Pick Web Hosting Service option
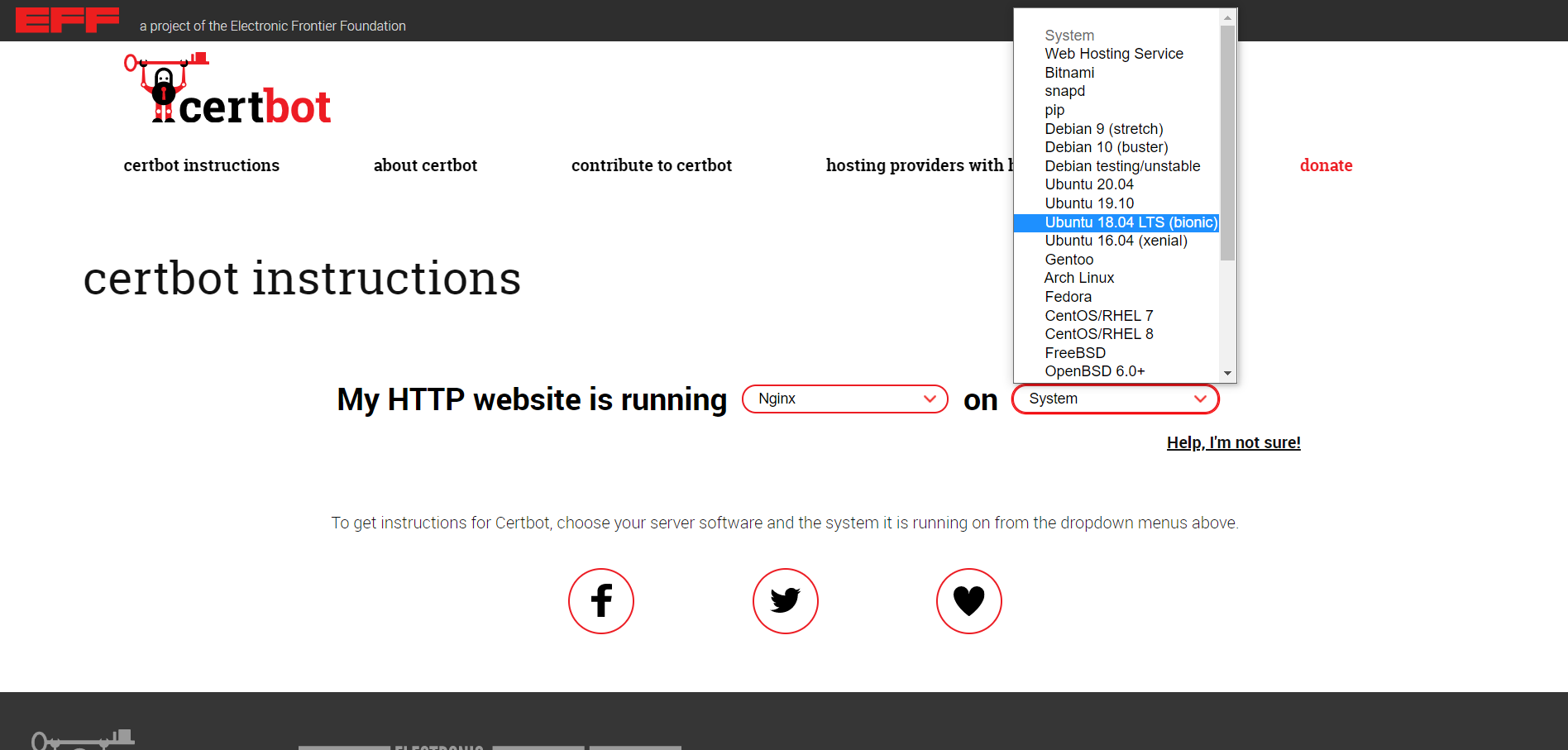 click(x=1113, y=54)
